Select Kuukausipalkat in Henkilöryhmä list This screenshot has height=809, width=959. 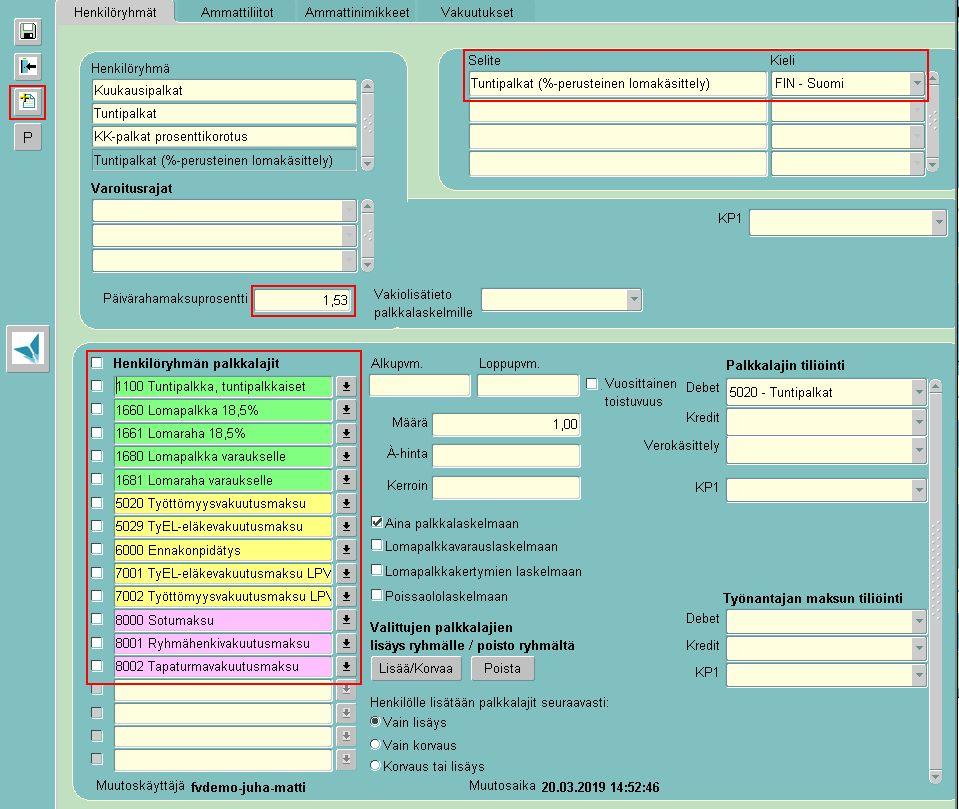224,91
